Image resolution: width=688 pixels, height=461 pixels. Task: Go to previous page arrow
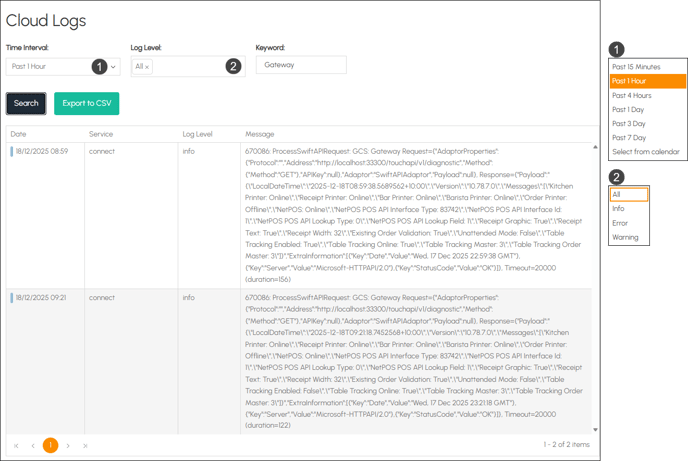[x=33, y=445]
